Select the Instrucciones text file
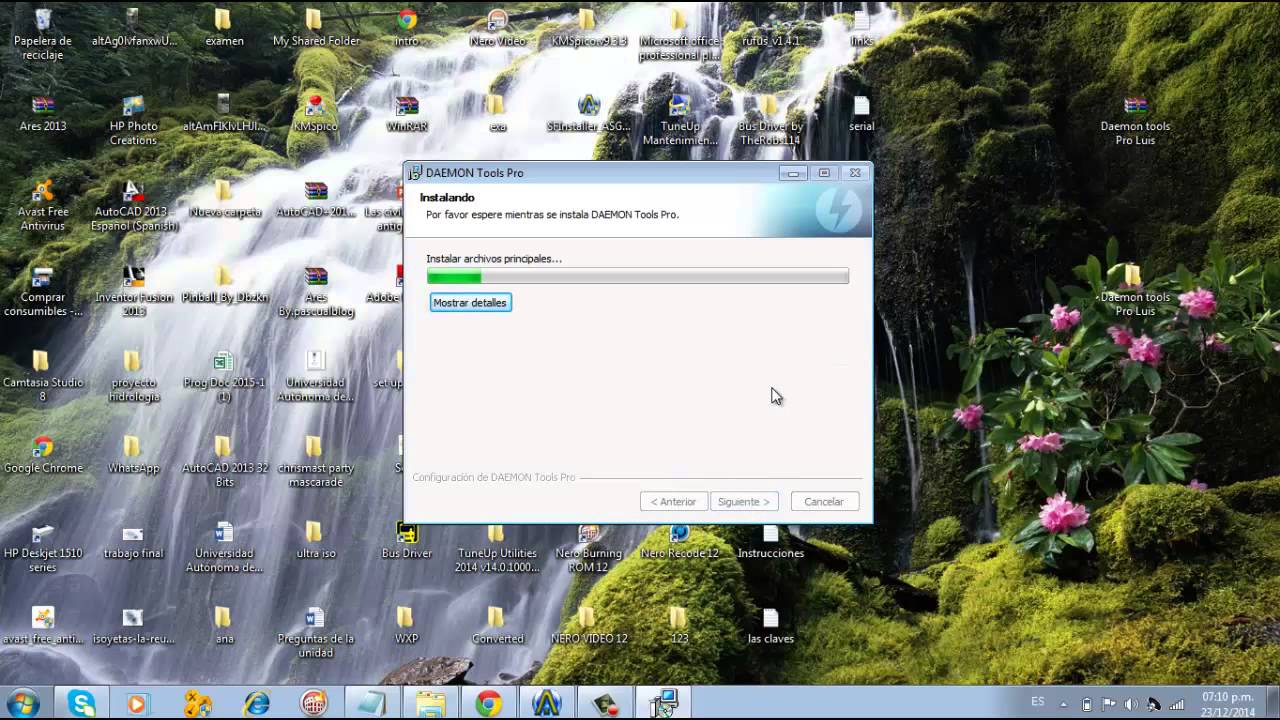Image resolution: width=1280 pixels, height=720 pixels. [x=770, y=539]
